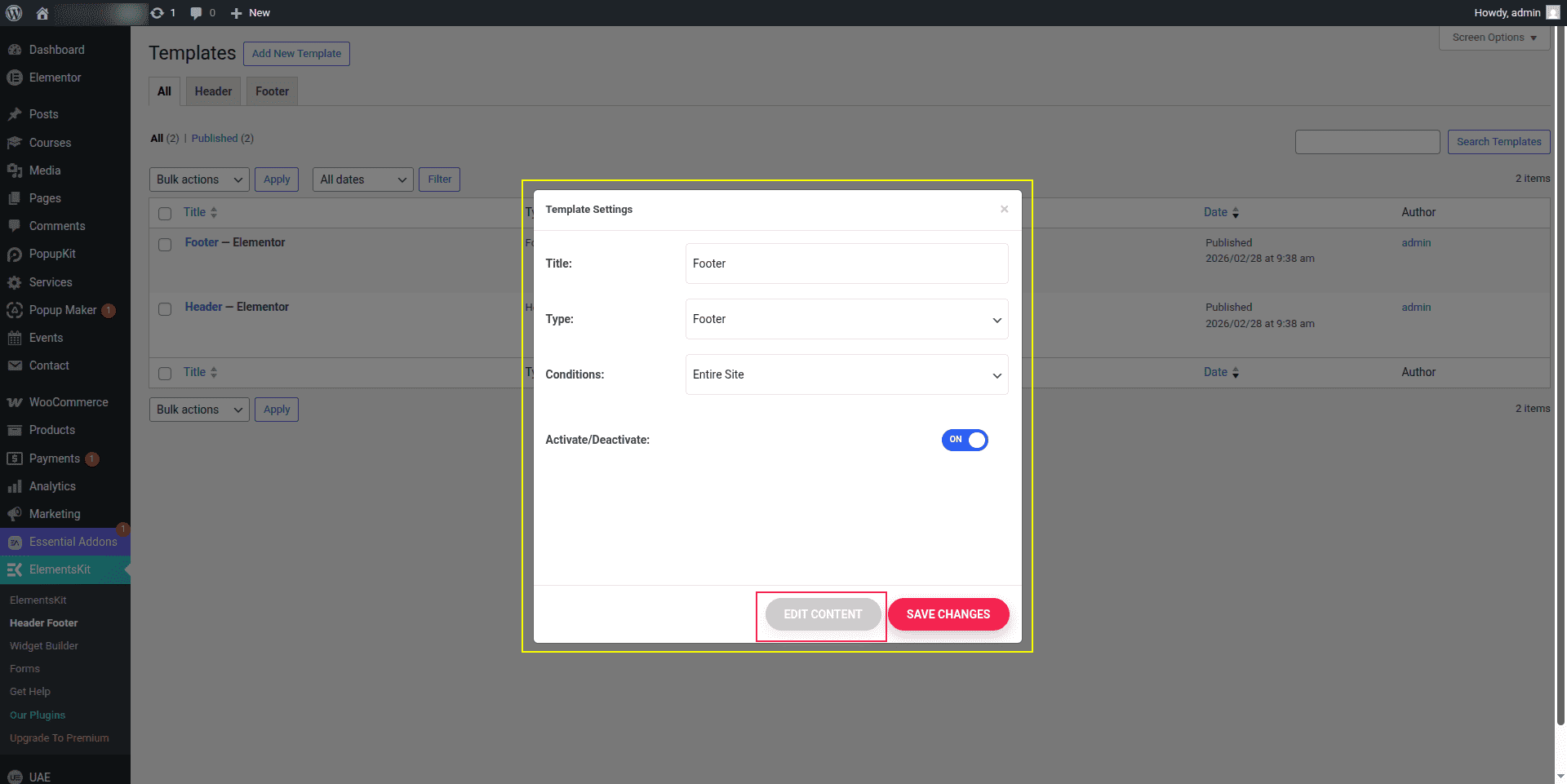The height and width of the screenshot is (784, 1567).
Task: Open the All dates filter dropdown
Action: click(x=362, y=179)
